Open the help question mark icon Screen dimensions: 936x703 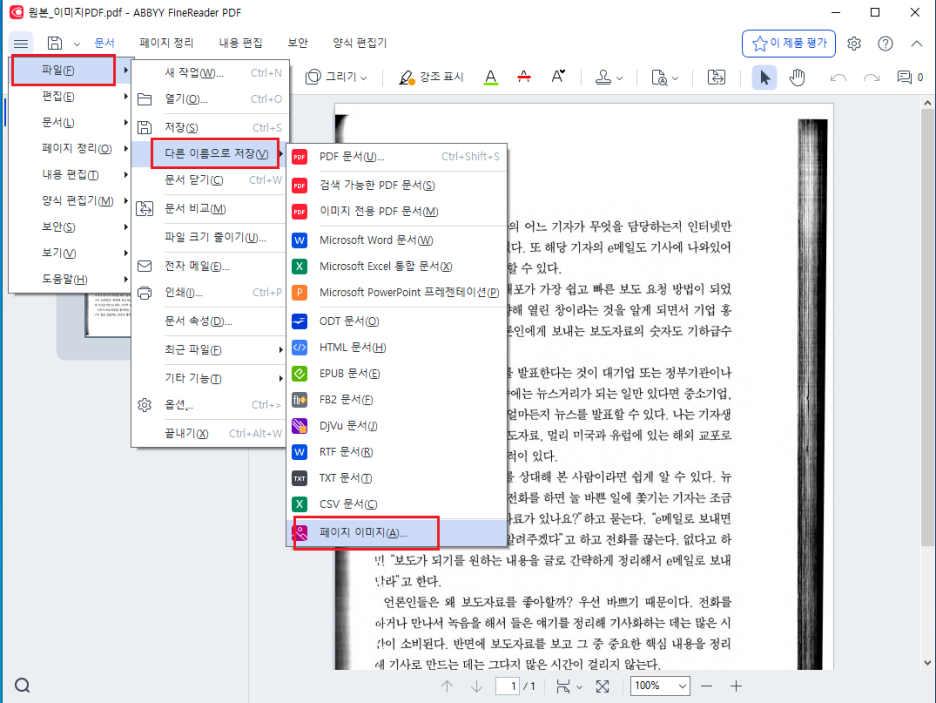point(885,44)
